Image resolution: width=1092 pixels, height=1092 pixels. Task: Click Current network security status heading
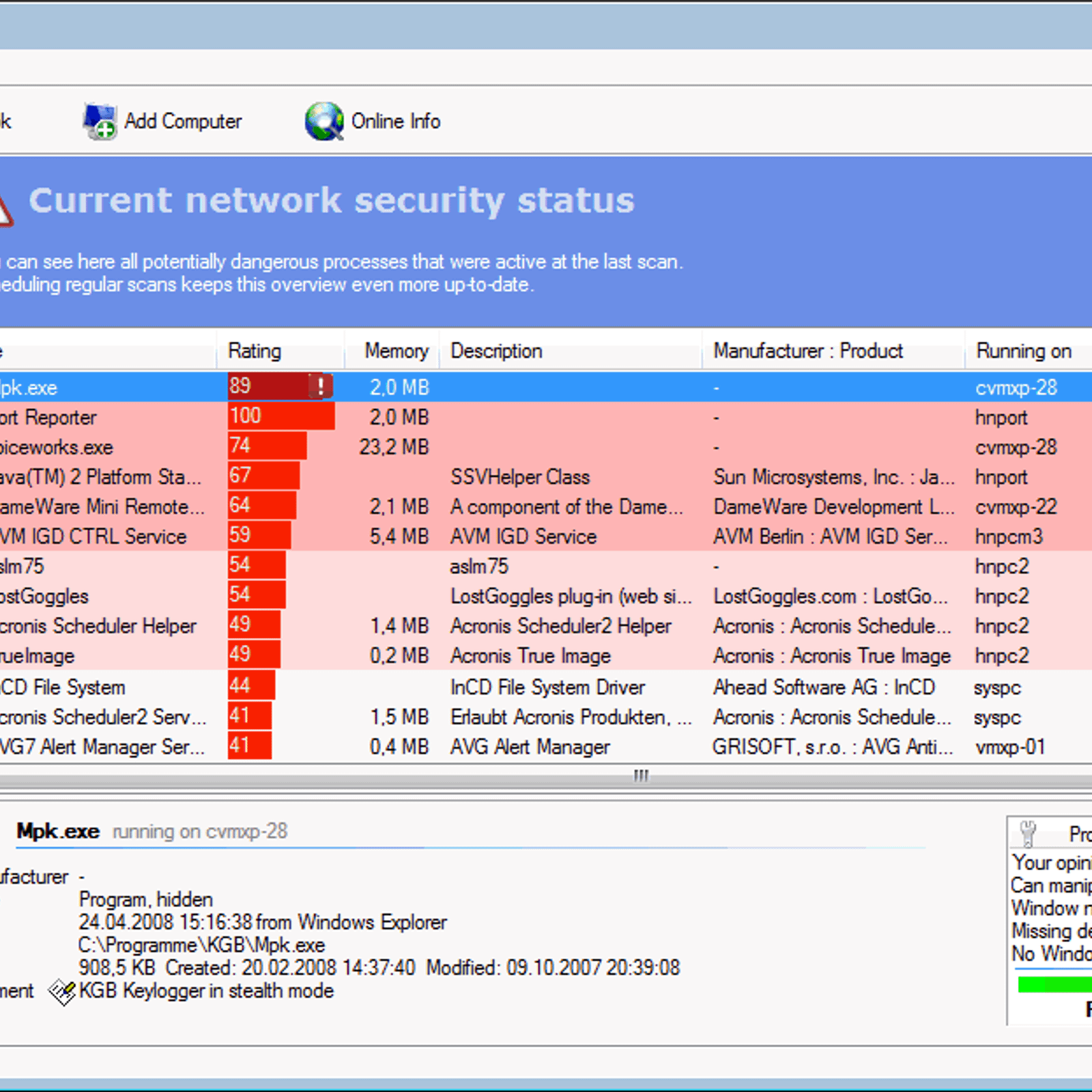click(x=332, y=201)
